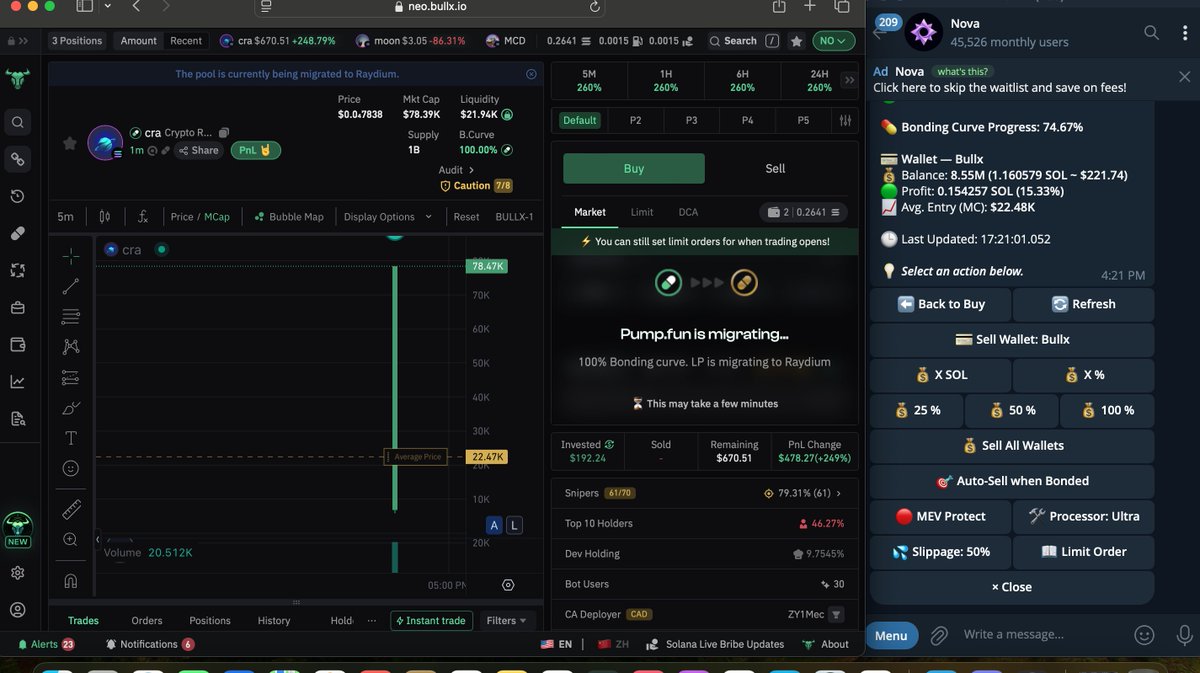Viewport: 1200px width, 673px height.
Task: Expand Display Options dropdown
Action: tap(387, 216)
